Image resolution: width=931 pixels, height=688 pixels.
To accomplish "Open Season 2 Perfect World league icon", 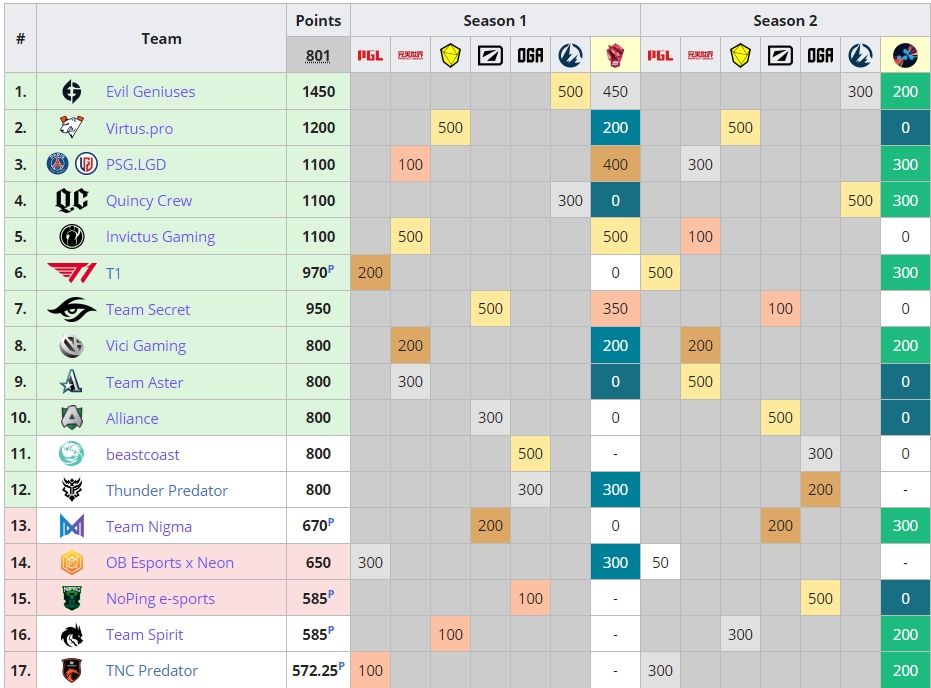I will point(700,55).
